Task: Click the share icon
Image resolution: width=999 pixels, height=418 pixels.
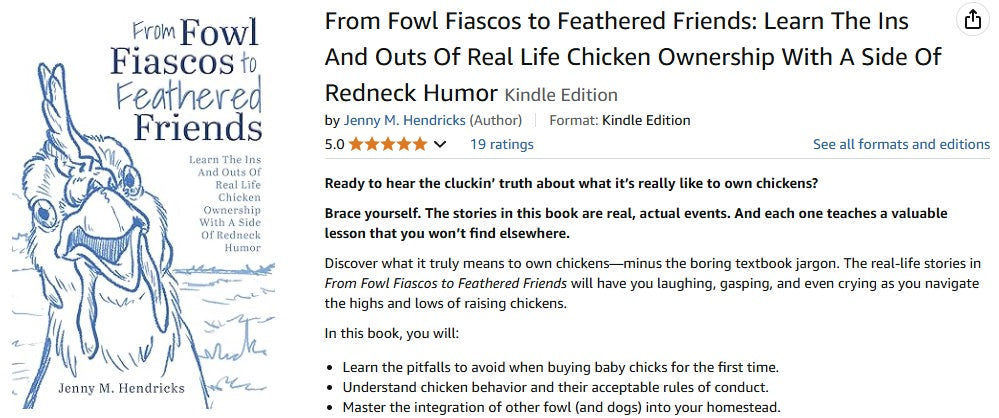Action: (971, 19)
